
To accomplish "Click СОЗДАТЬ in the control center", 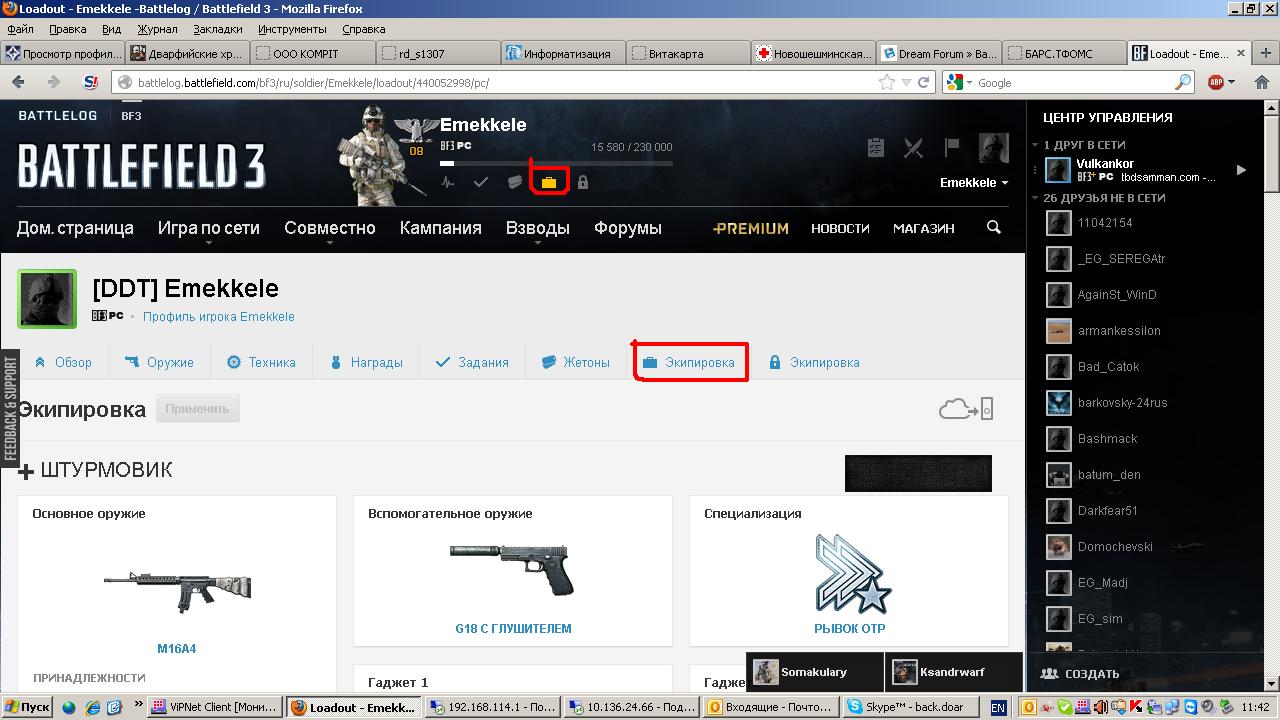I will pos(1080,674).
